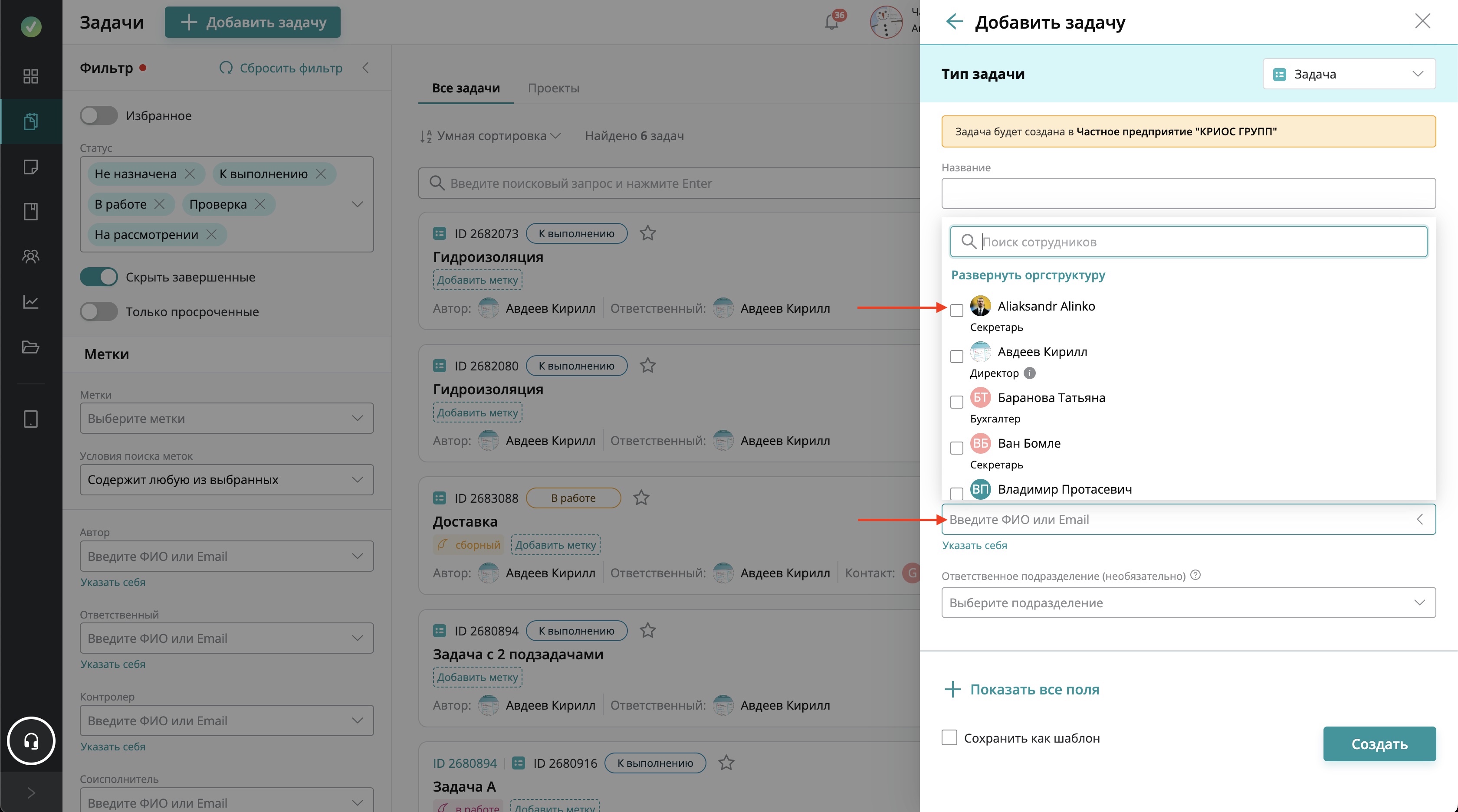Click the Развернуть оргструктуру link
Screen dimensions: 1458x812
[1028, 275]
